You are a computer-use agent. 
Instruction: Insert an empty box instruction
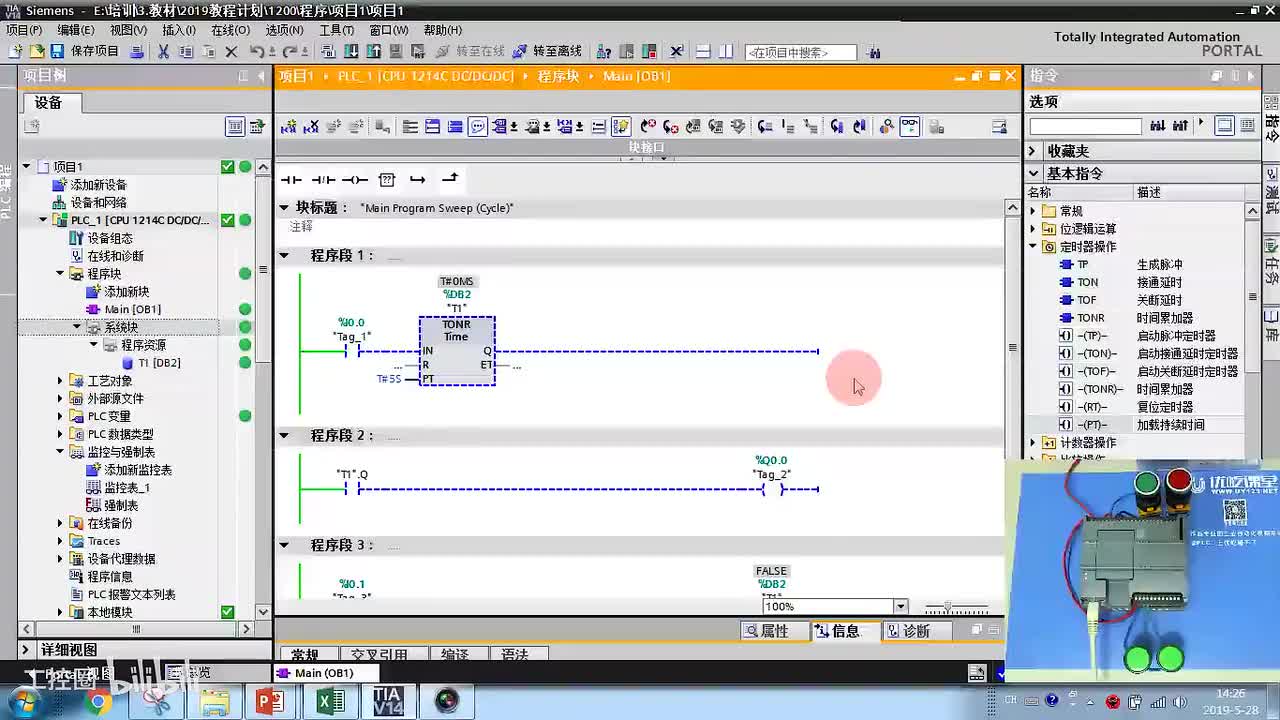tap(387, 180)
